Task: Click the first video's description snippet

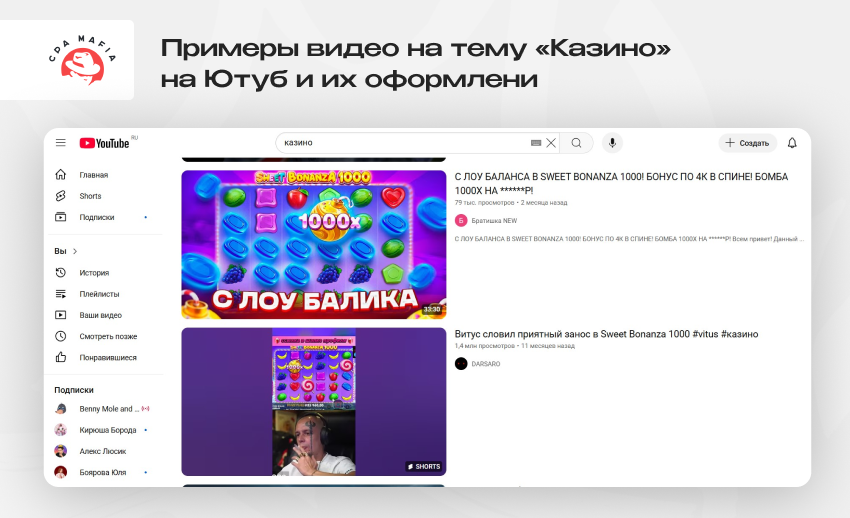Action: point(629,239)
